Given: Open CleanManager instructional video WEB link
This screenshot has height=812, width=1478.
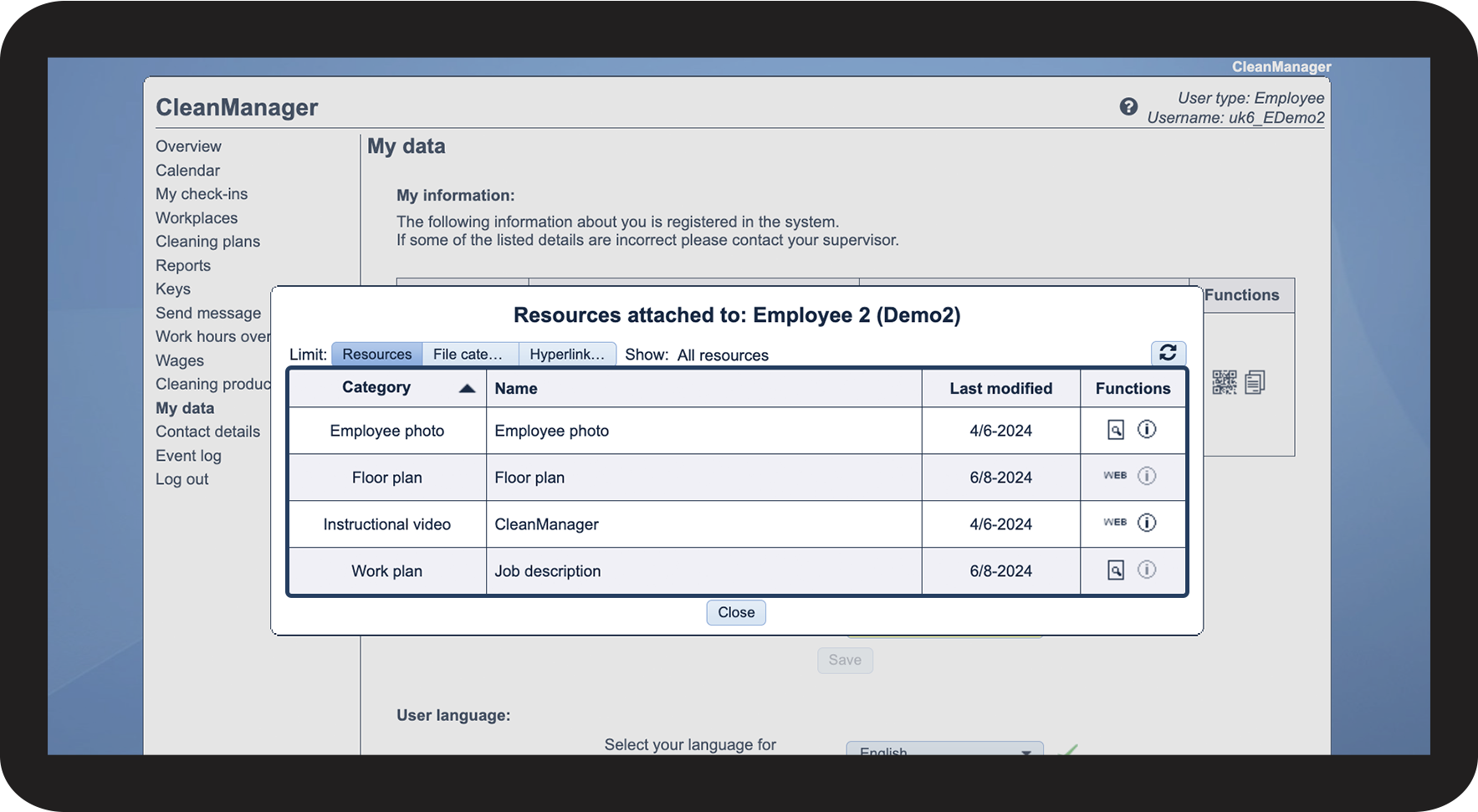Looking at the screenshot, I should click(x=1114, y=523).
